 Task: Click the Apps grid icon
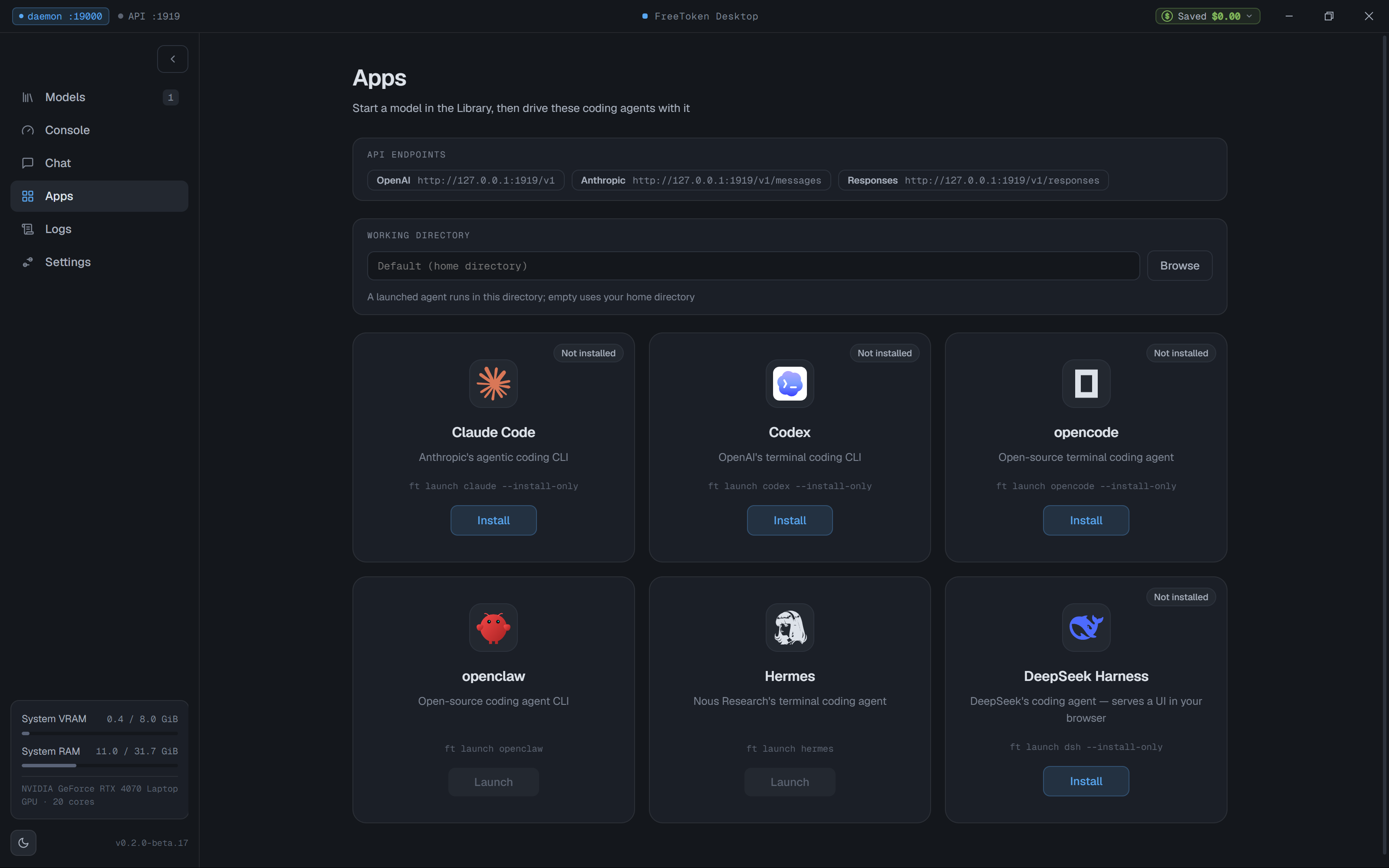pyautogui.click(x=27, y=196)
